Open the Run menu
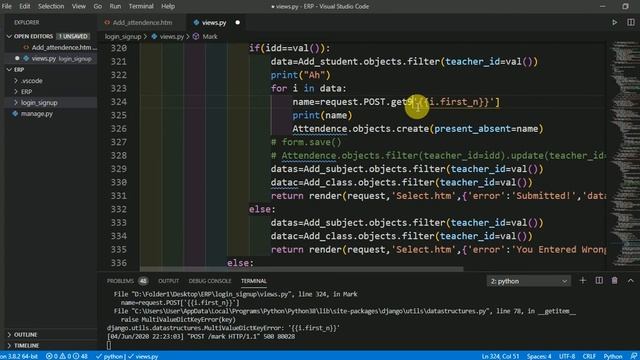The width and height of the screenshot is (640, 360). 115,7
